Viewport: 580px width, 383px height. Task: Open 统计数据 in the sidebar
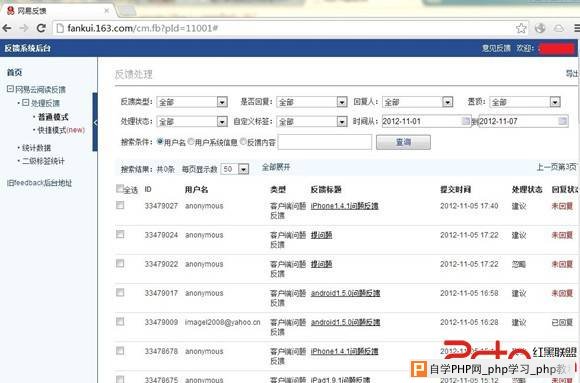pyautogui.click(x=36, y=148)
